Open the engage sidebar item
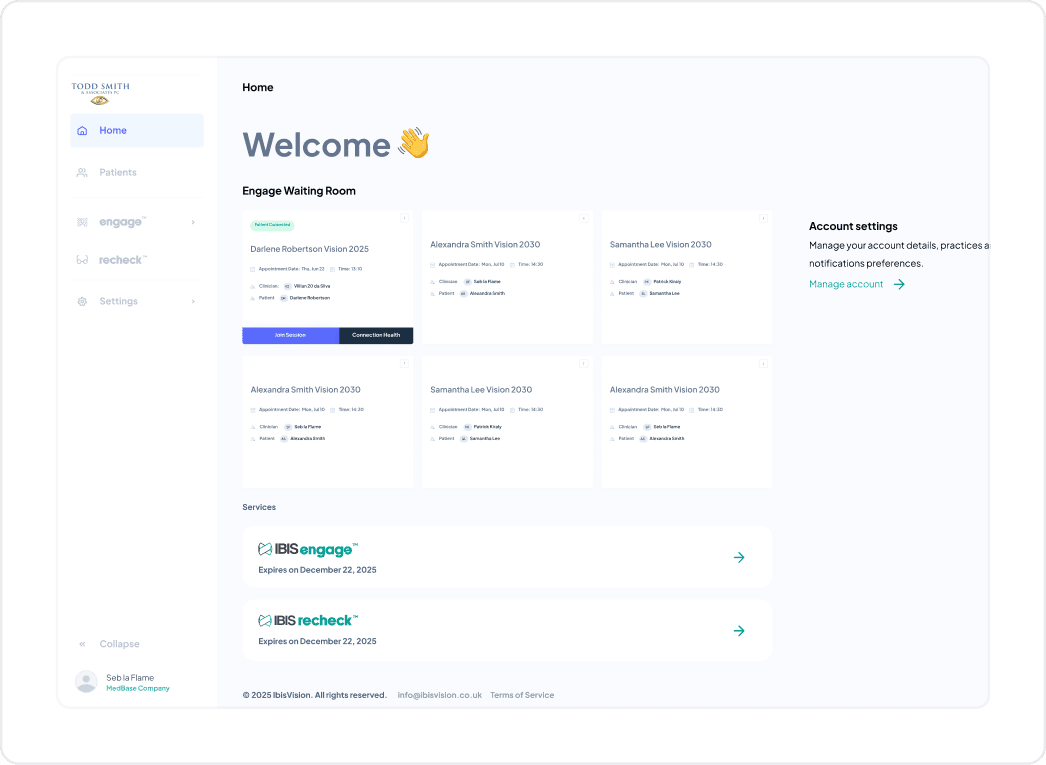Image resolution: width=1046 pixels, height=765 pixels. 137,222
